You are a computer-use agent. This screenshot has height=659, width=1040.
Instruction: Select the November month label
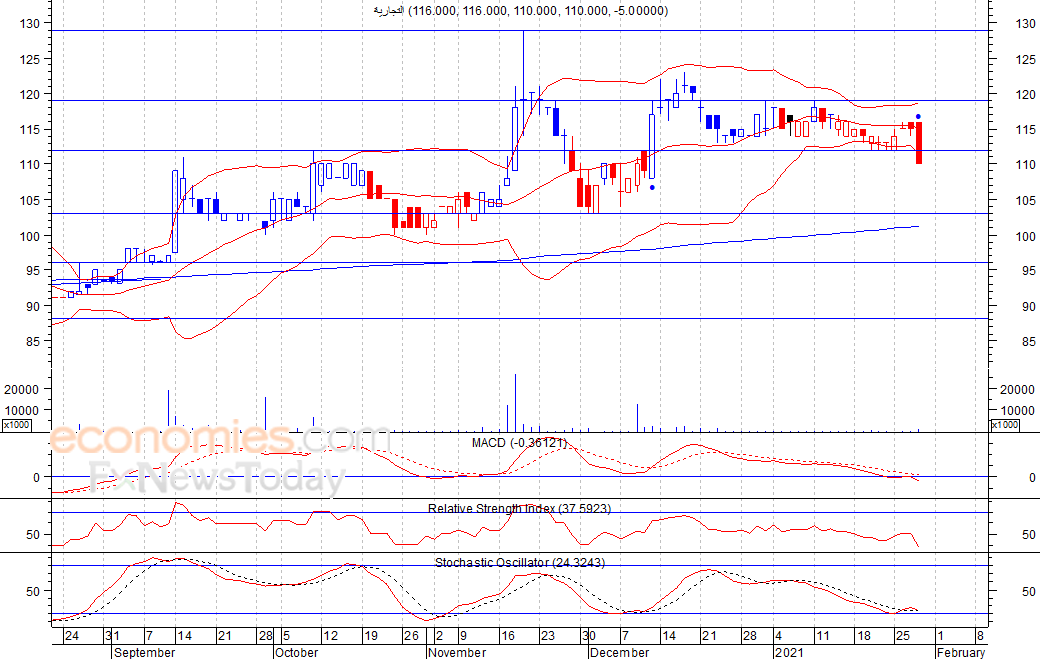[457, 652]
